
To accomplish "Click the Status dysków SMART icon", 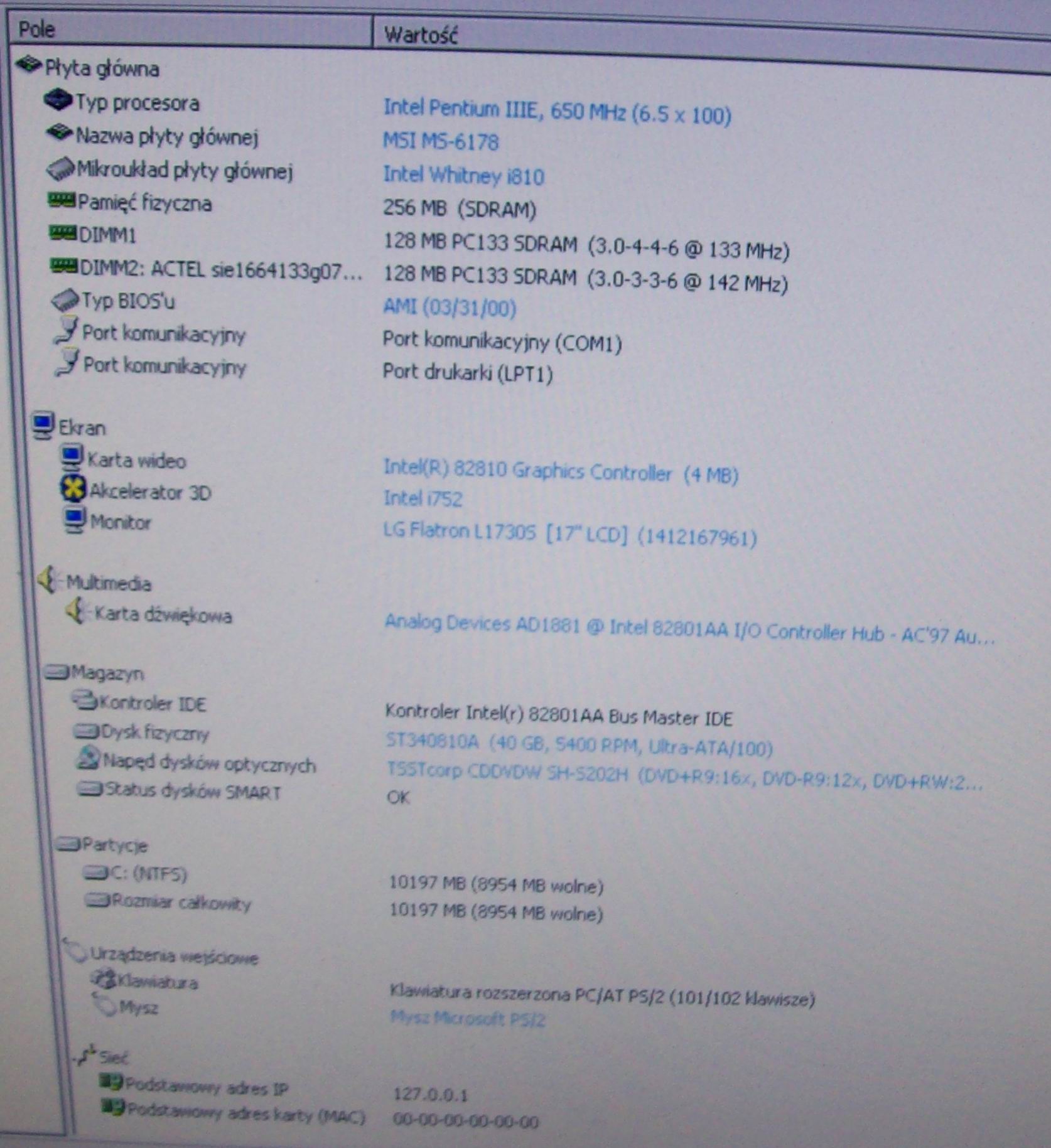I will tap(90, 788).
